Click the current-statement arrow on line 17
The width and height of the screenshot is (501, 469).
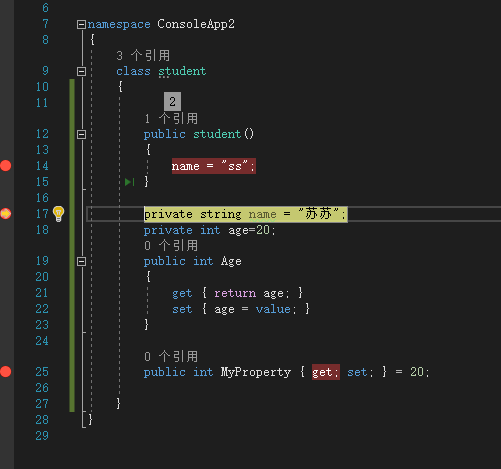pyautogui.click(x=6, y=214)
